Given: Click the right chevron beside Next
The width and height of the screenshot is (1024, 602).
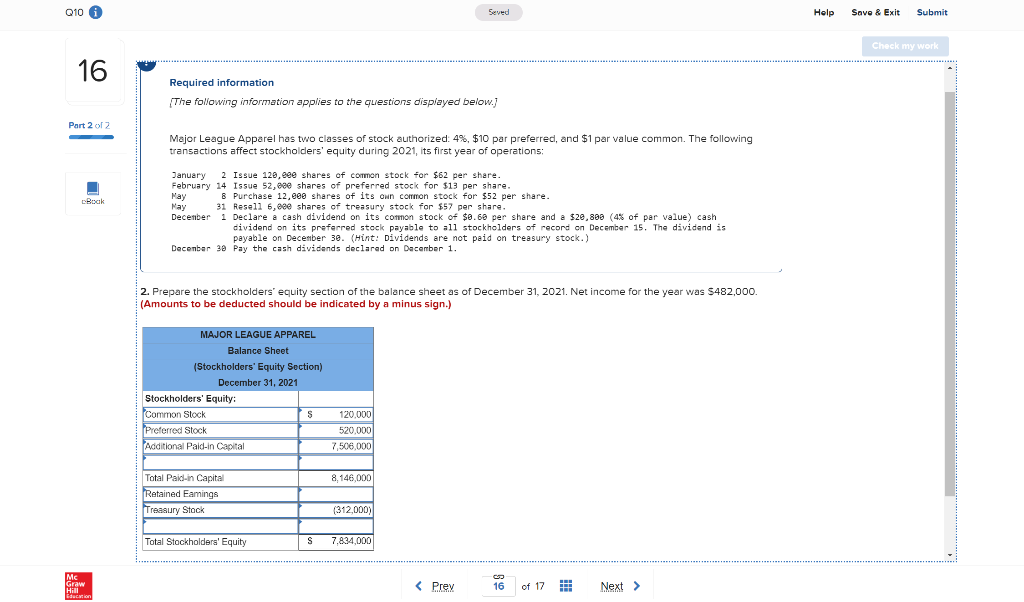Looking at the screenshot, I should pos(638,586).
